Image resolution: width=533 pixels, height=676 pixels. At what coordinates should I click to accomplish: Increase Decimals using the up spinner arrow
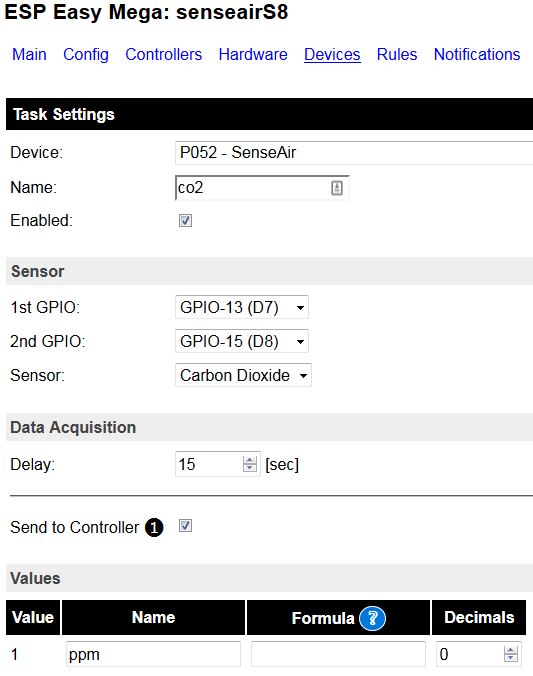[x=511, y=650]
